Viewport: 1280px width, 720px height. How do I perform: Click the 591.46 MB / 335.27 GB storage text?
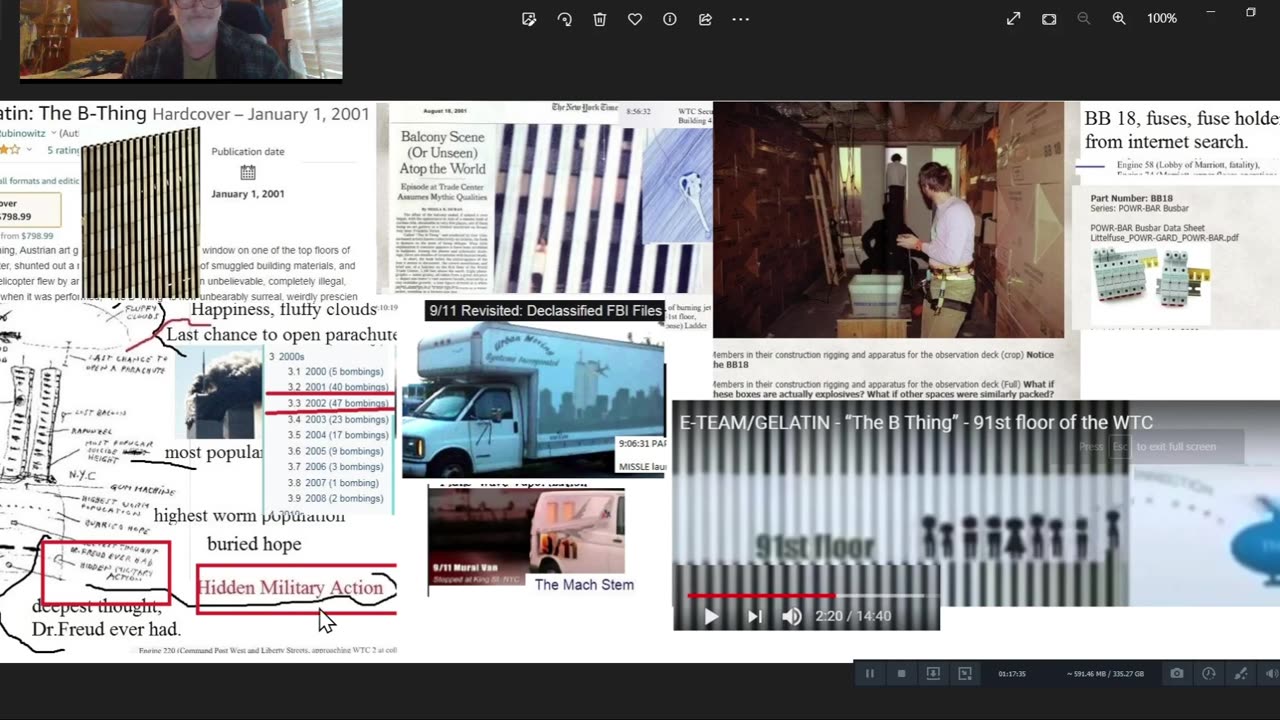click(1105, 674)
